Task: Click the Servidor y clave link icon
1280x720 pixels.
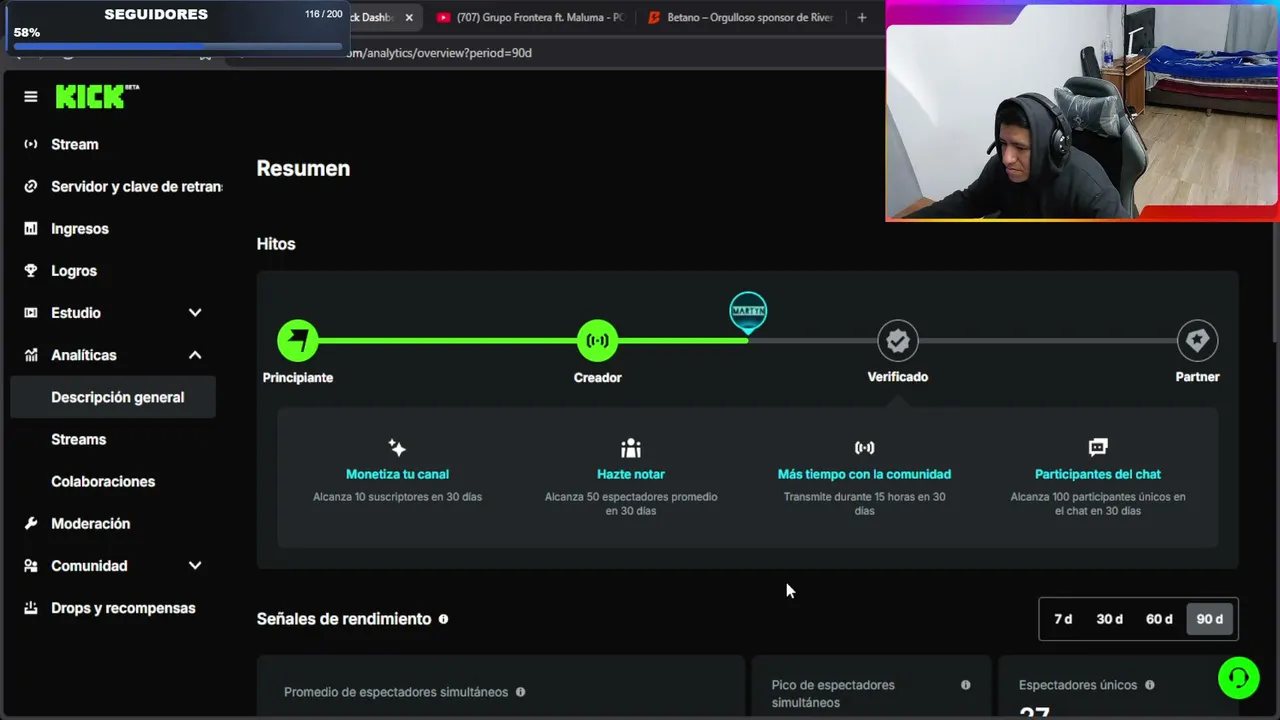Action: 31,186
